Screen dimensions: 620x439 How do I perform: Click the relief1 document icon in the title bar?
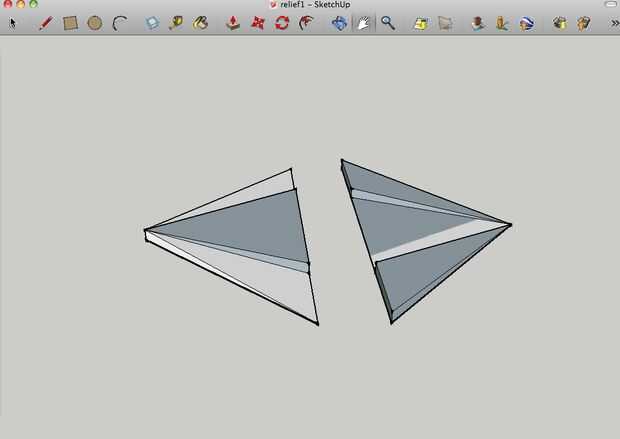tap(272, 5)
